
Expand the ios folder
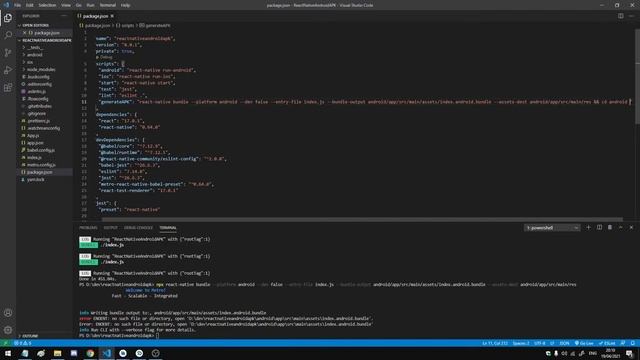point(30,62)
